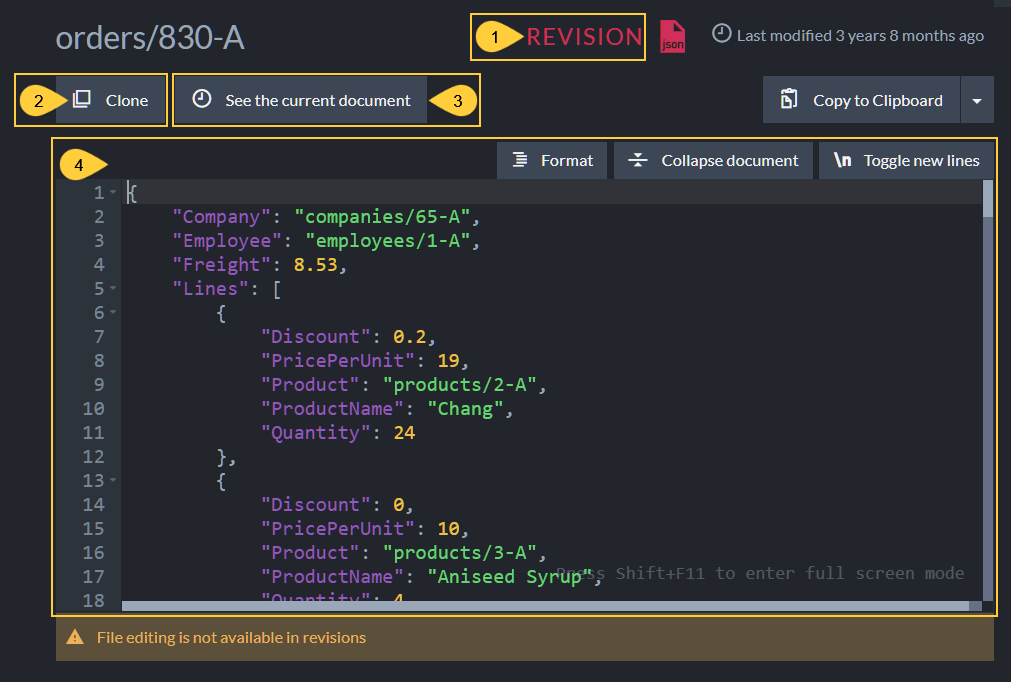Image resolution: width=1011 pixels, height=682 pixels.
Task: Click the line number 10 in the gutter
Action: click(x=93, y=409)
